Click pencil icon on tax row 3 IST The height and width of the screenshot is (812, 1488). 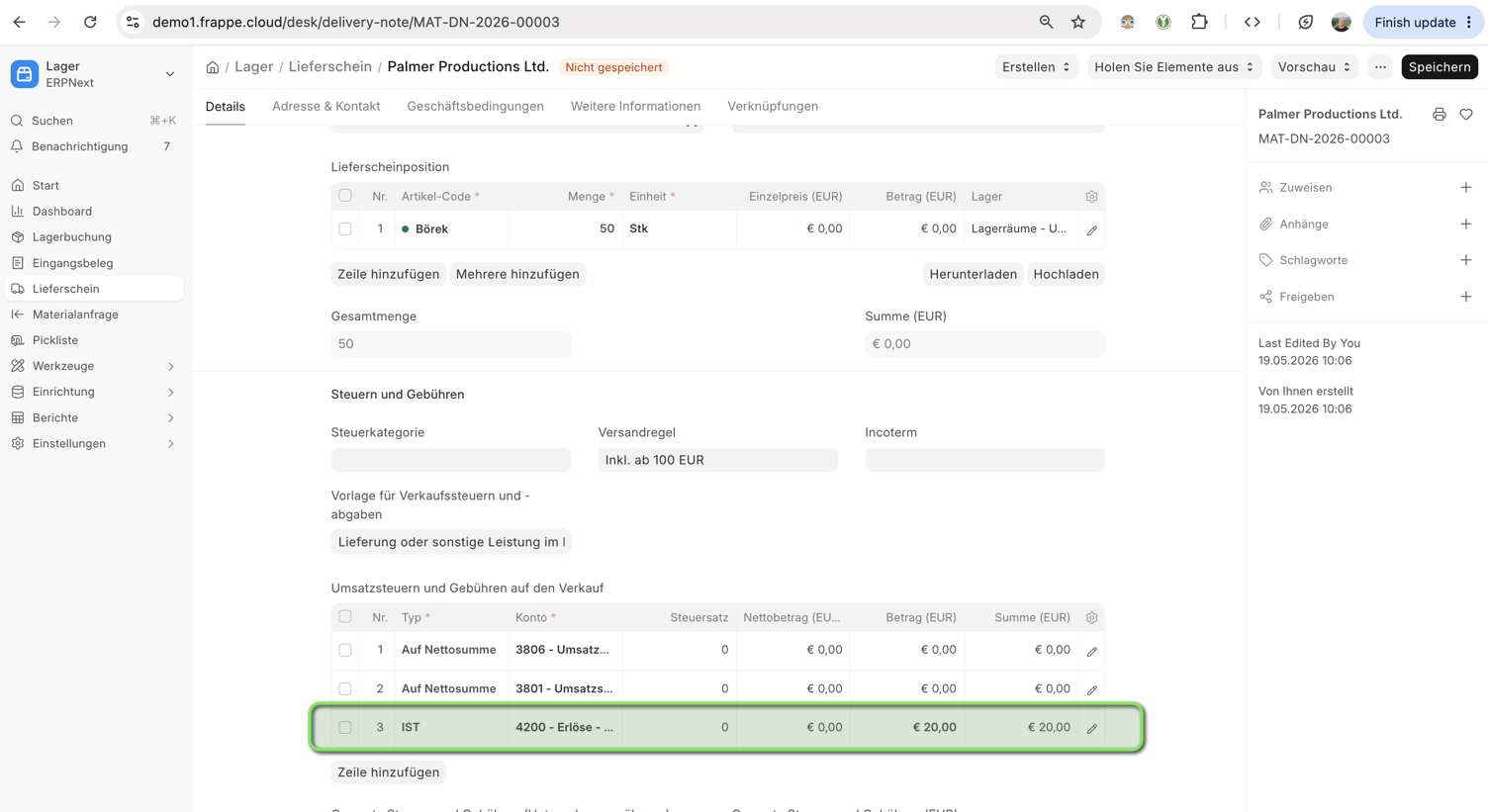tap(1092, 729)
